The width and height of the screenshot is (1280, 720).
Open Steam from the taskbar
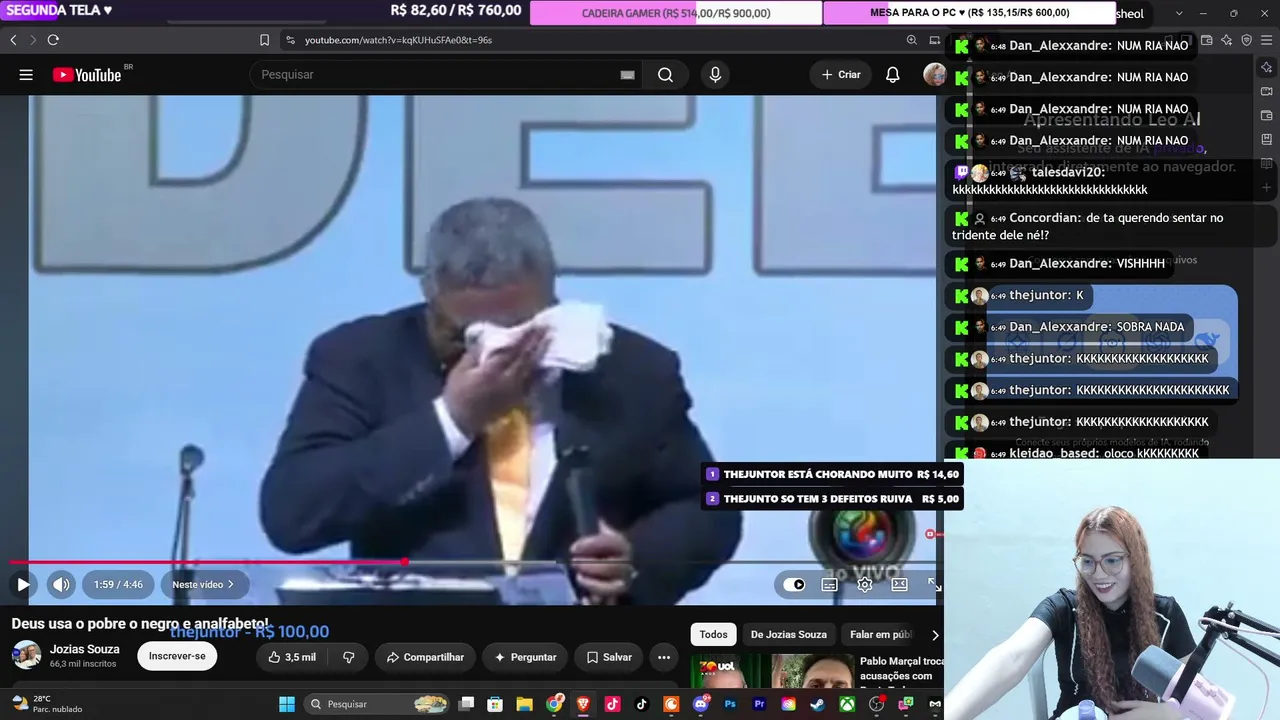click(x=818, y=704)
